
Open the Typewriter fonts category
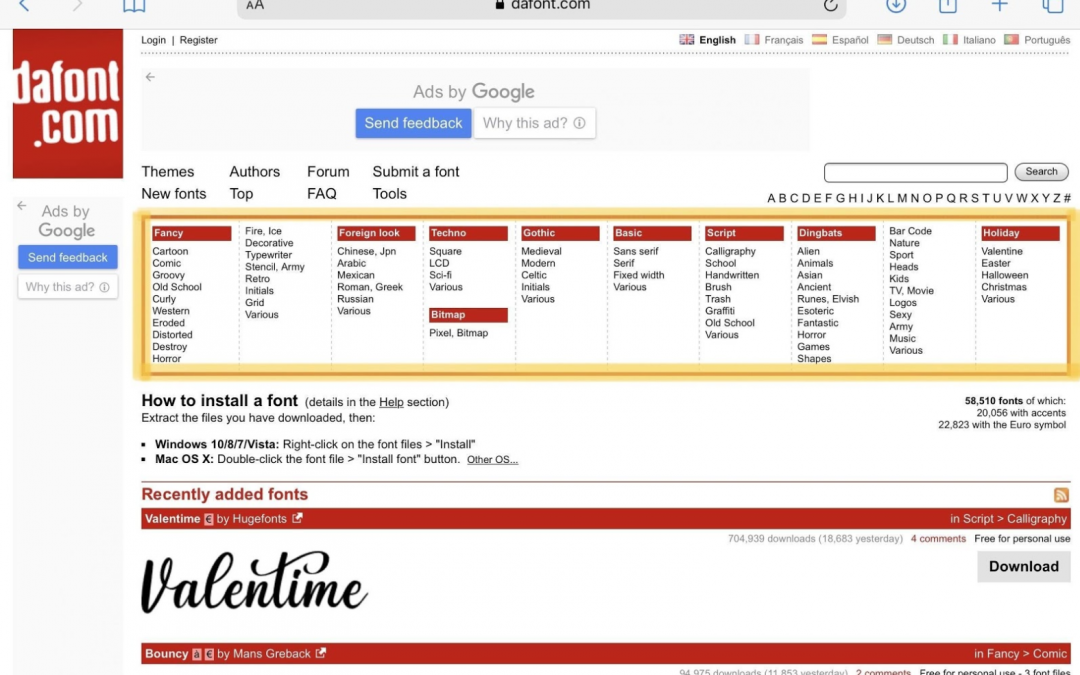click(269, 255)
